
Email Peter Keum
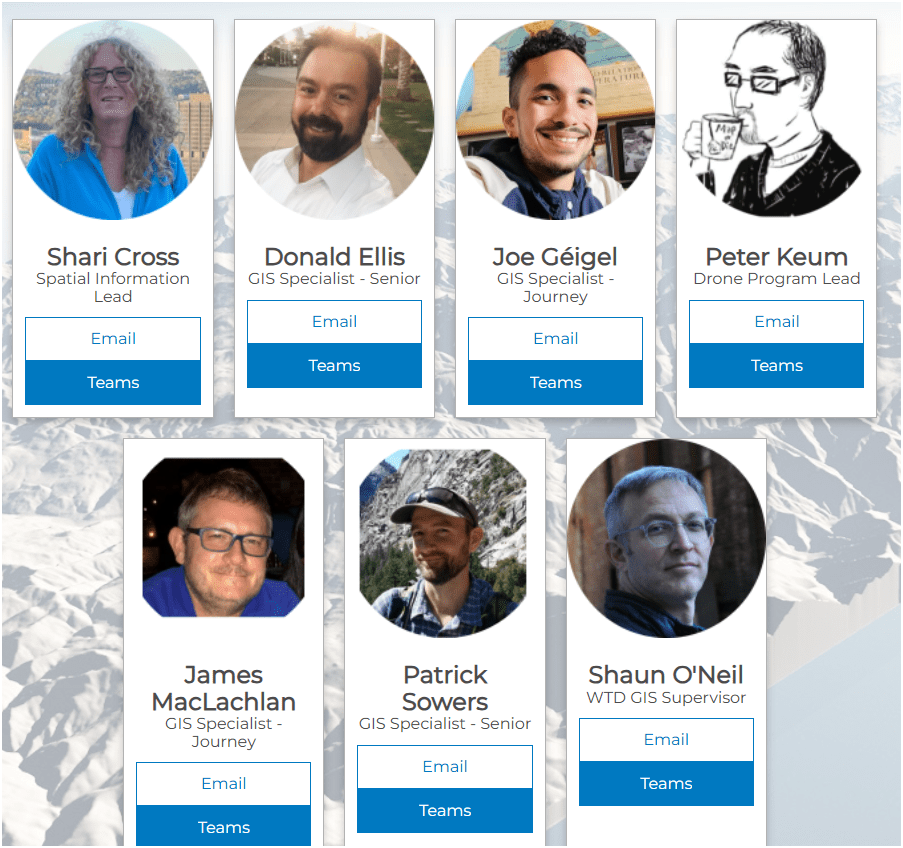pyautogui.click(x=777, y=322)
